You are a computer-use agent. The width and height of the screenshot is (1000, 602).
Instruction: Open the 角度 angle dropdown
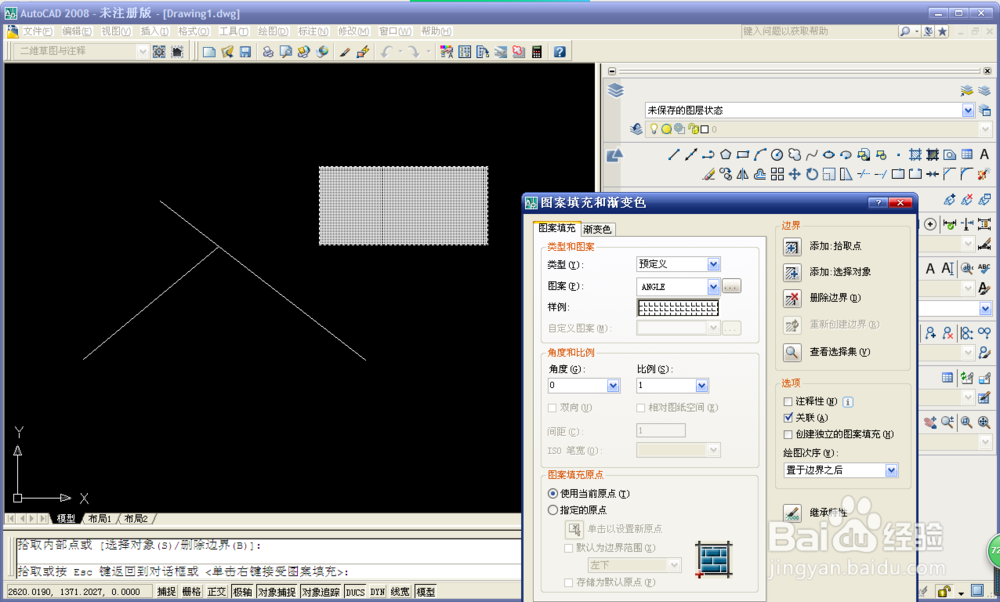613,385
